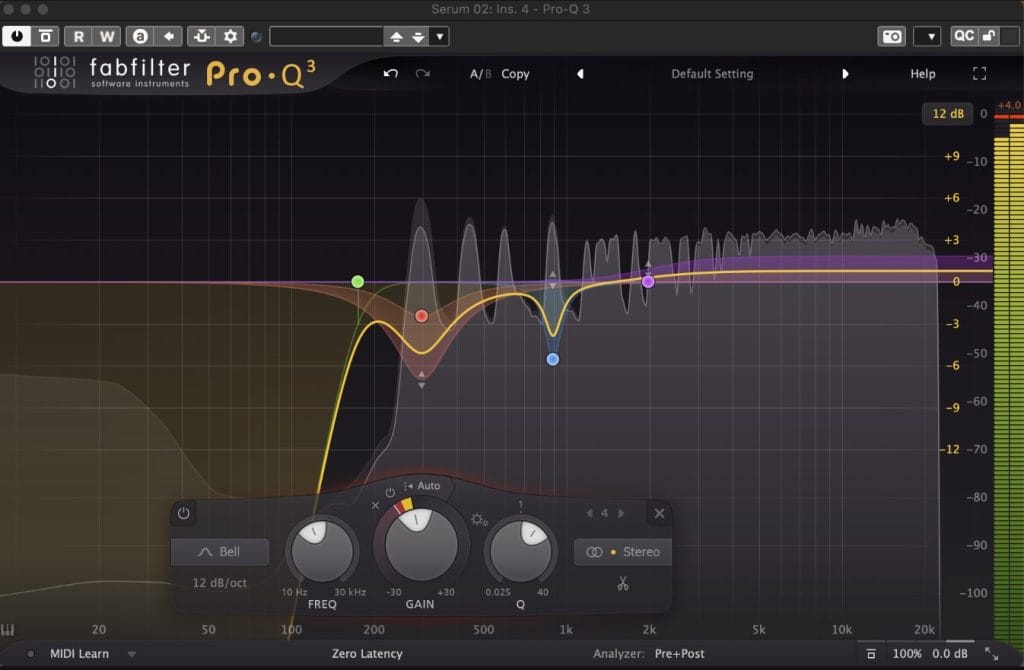
Task: Click the scissors split band icon
Action: 622,583
